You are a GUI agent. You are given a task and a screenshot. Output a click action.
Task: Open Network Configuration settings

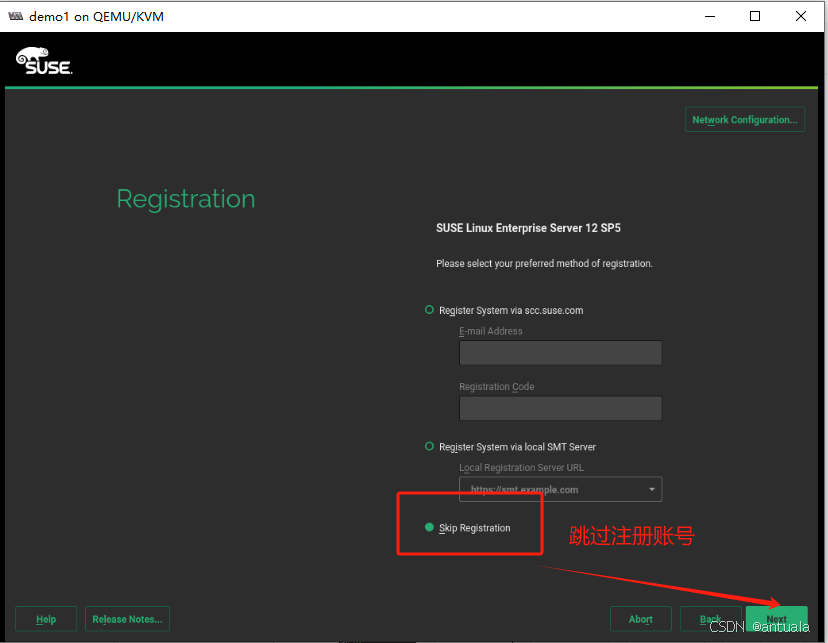pyautogui.click(x=745, y=119)
